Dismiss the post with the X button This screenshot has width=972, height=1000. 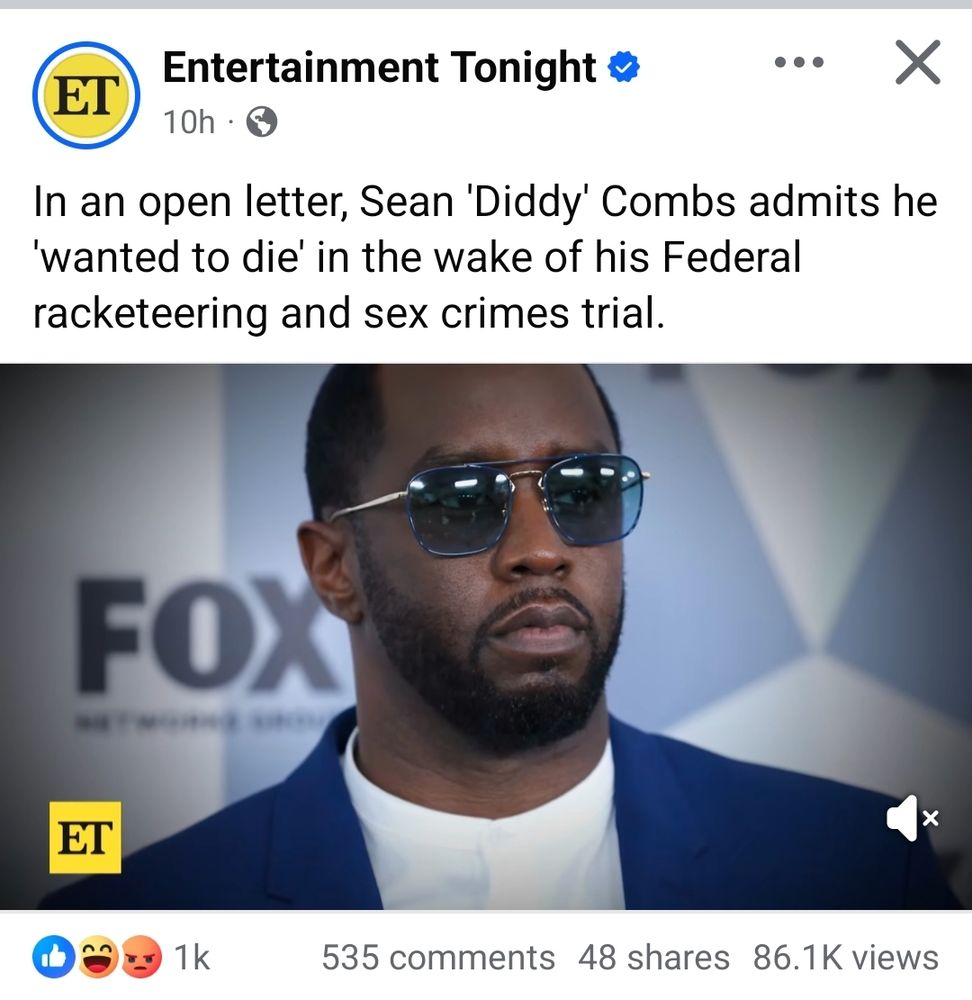click(918, 62)
